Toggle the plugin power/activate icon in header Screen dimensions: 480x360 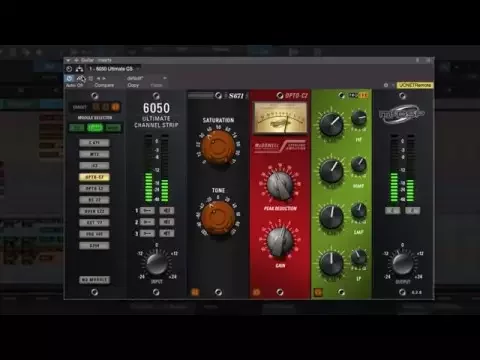click(x=69, y=69)
